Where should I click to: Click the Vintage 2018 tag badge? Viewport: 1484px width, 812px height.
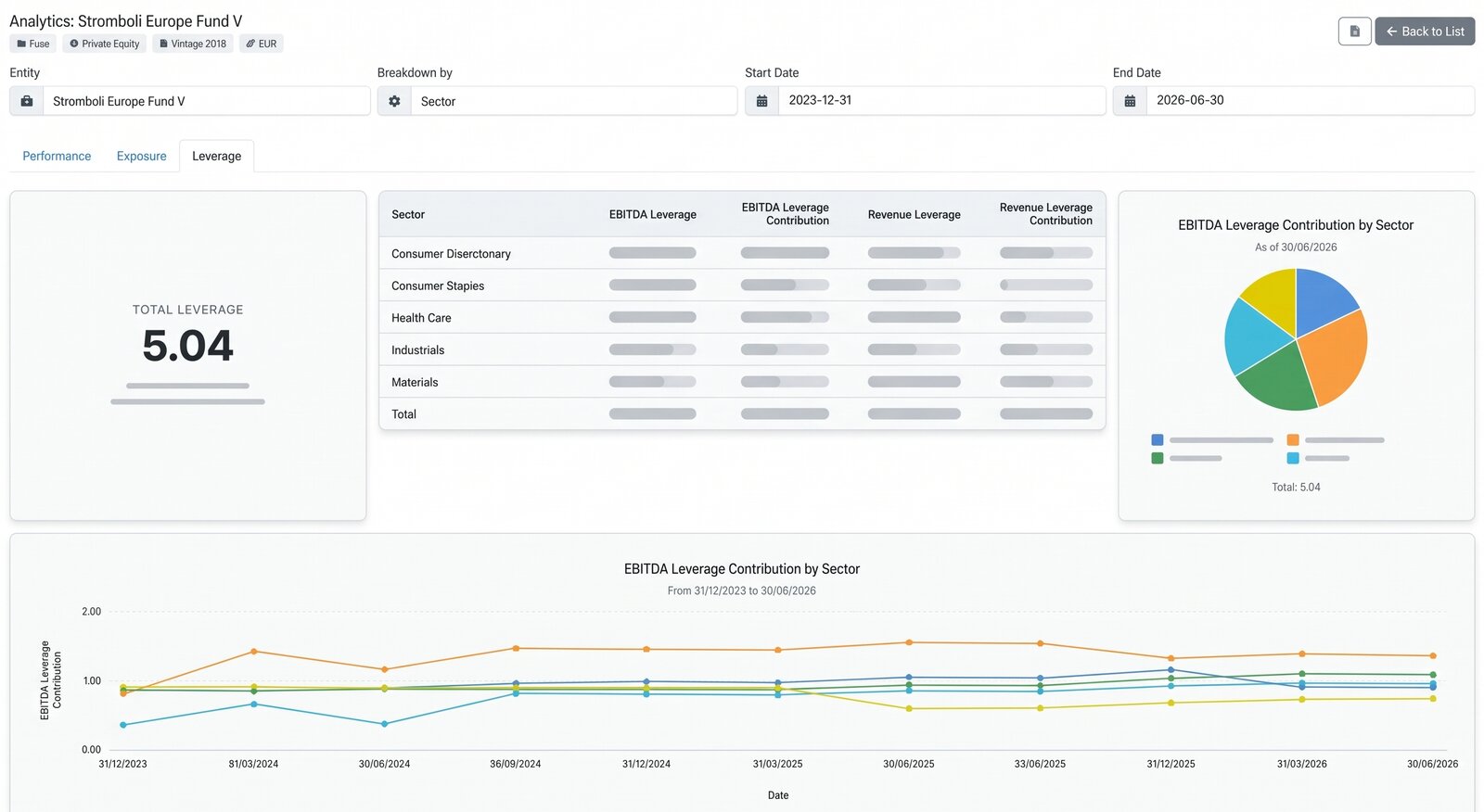tap(193, 44)
